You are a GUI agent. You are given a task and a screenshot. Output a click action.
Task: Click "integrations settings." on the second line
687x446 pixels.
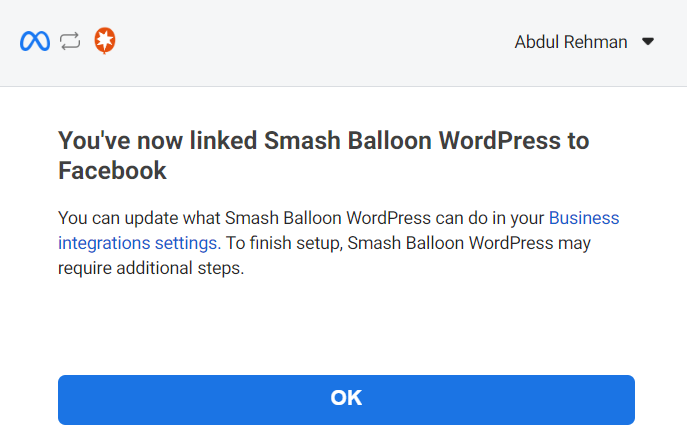140,242
